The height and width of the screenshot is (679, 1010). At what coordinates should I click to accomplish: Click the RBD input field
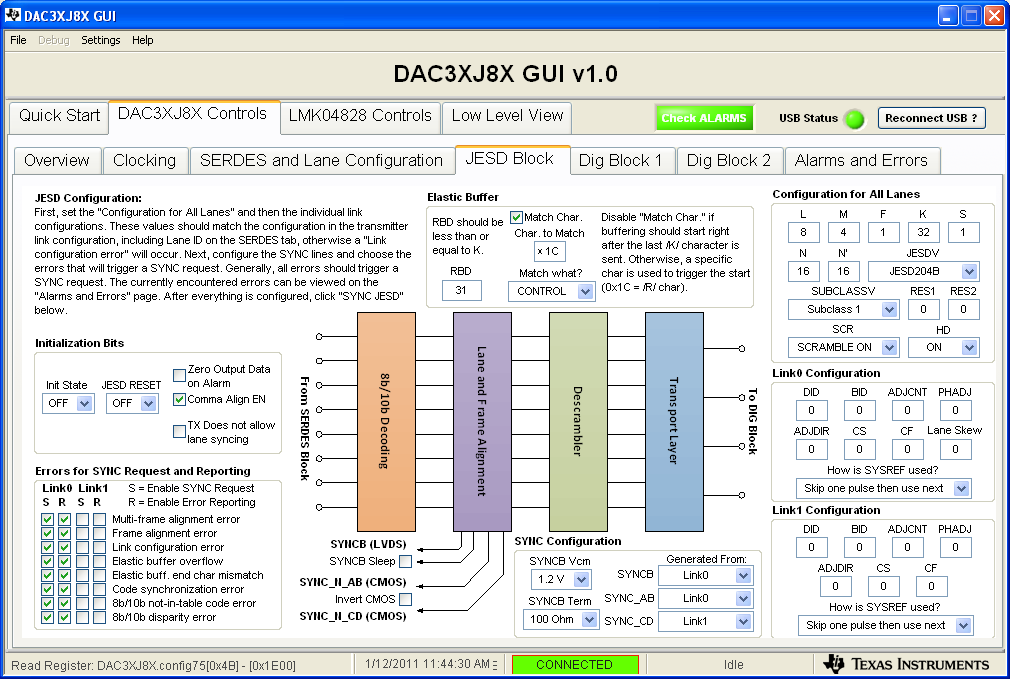tap(461, 291)
